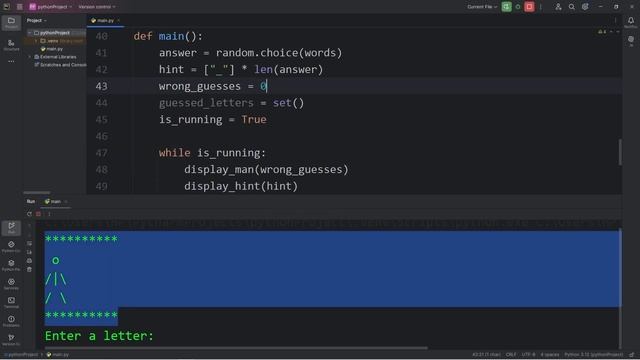Open the pythonProject project dropdown
The width and height of the screenshot is (640, 360).
click(x=50, y=7)
